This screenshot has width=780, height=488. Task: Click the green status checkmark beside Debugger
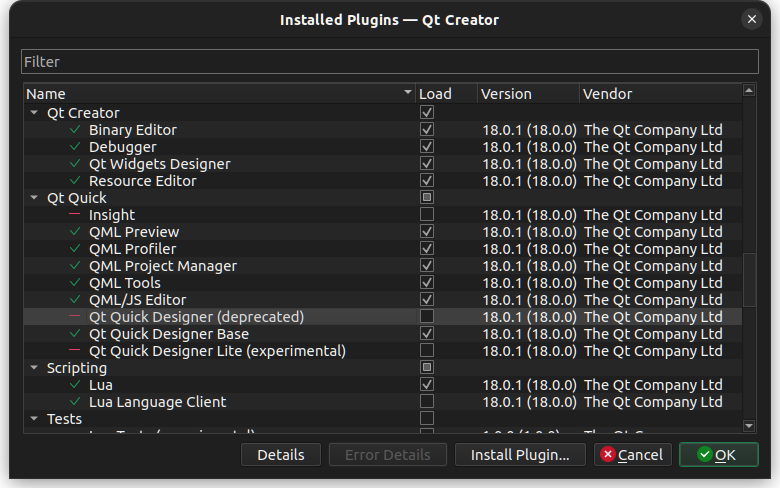(x=75, y=147)
